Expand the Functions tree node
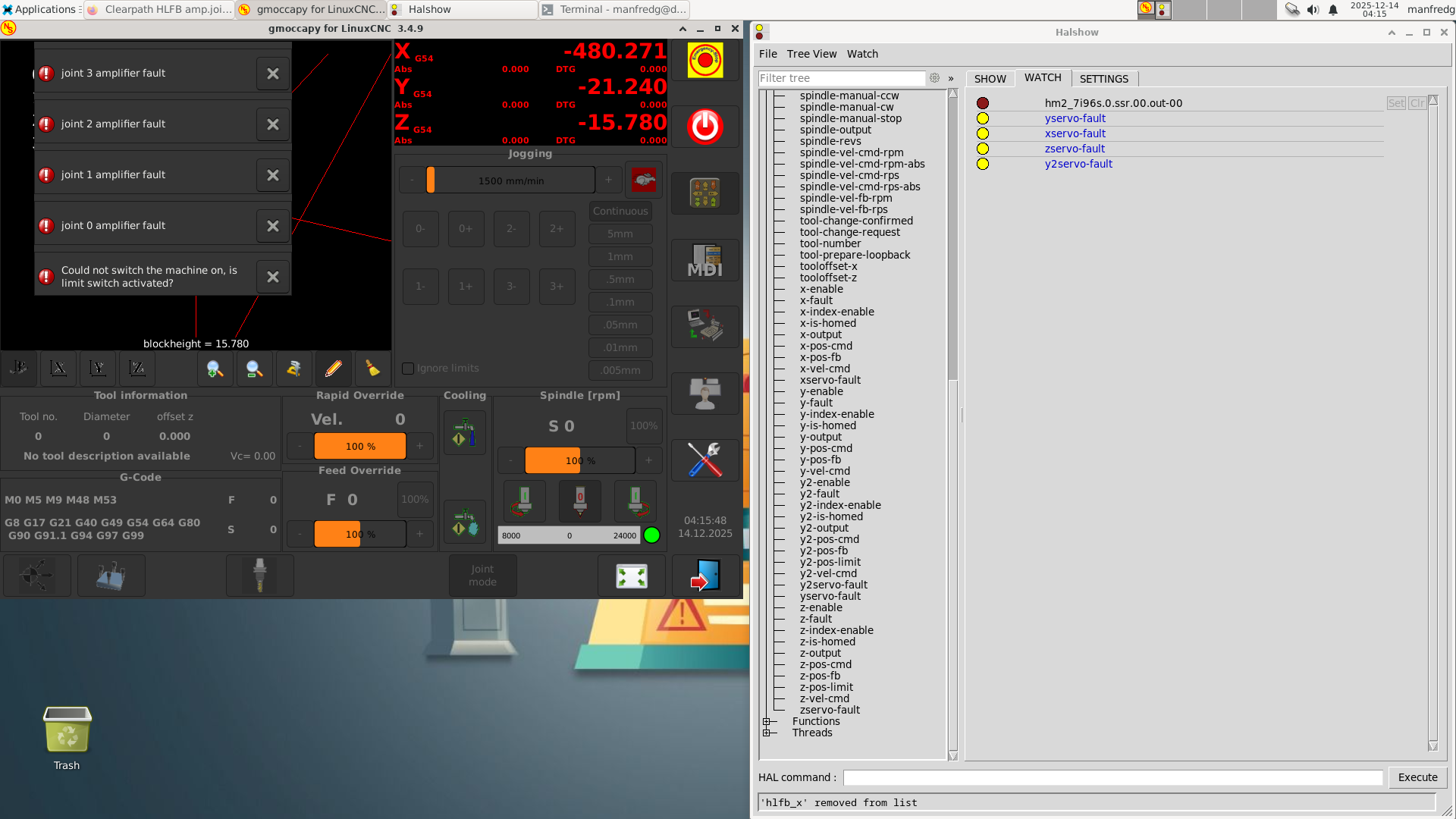The image size is (1456, 819). coord(767,721)
